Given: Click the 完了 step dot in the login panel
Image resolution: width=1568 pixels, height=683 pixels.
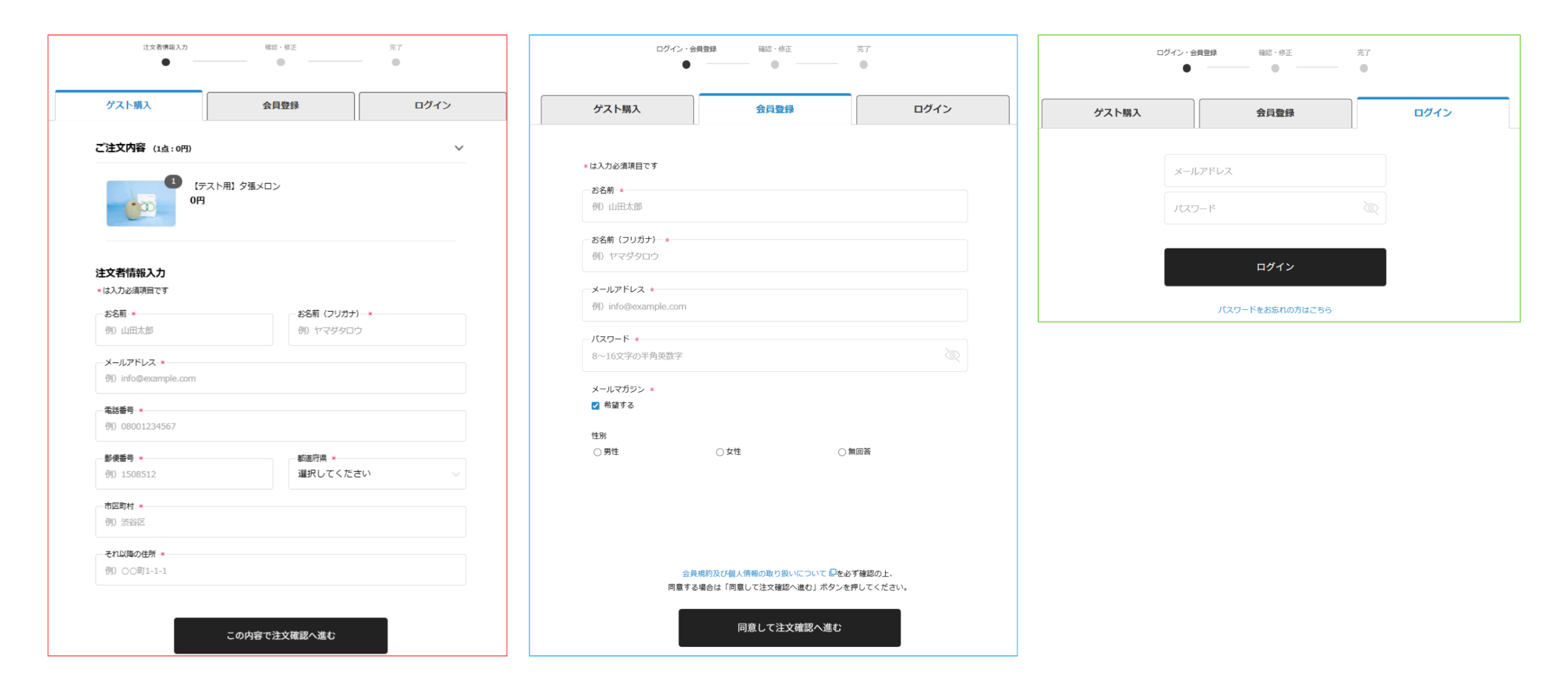Looking at the screenshot, I should 1363,69.
